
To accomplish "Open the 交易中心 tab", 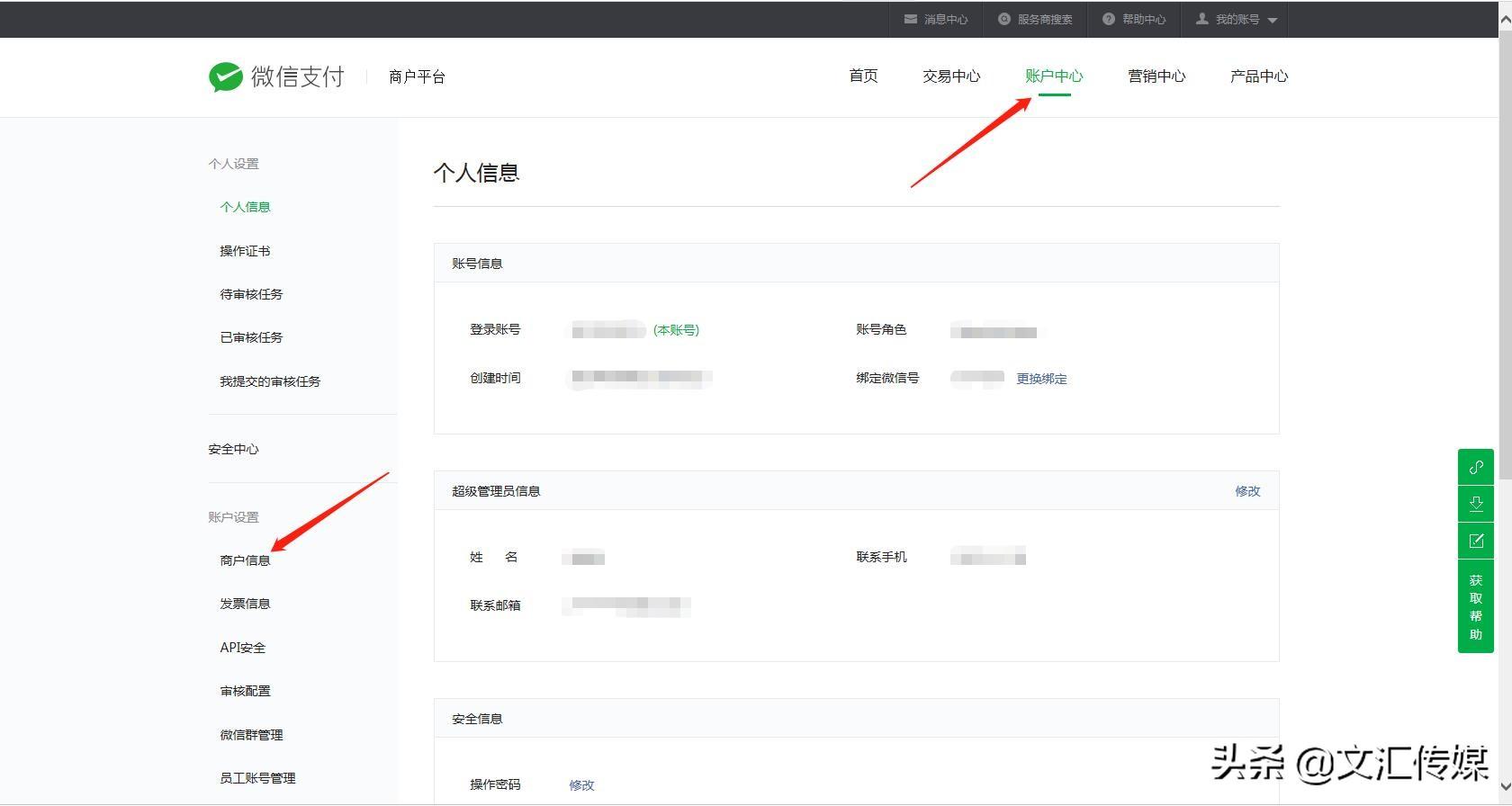I will point(951,76).
